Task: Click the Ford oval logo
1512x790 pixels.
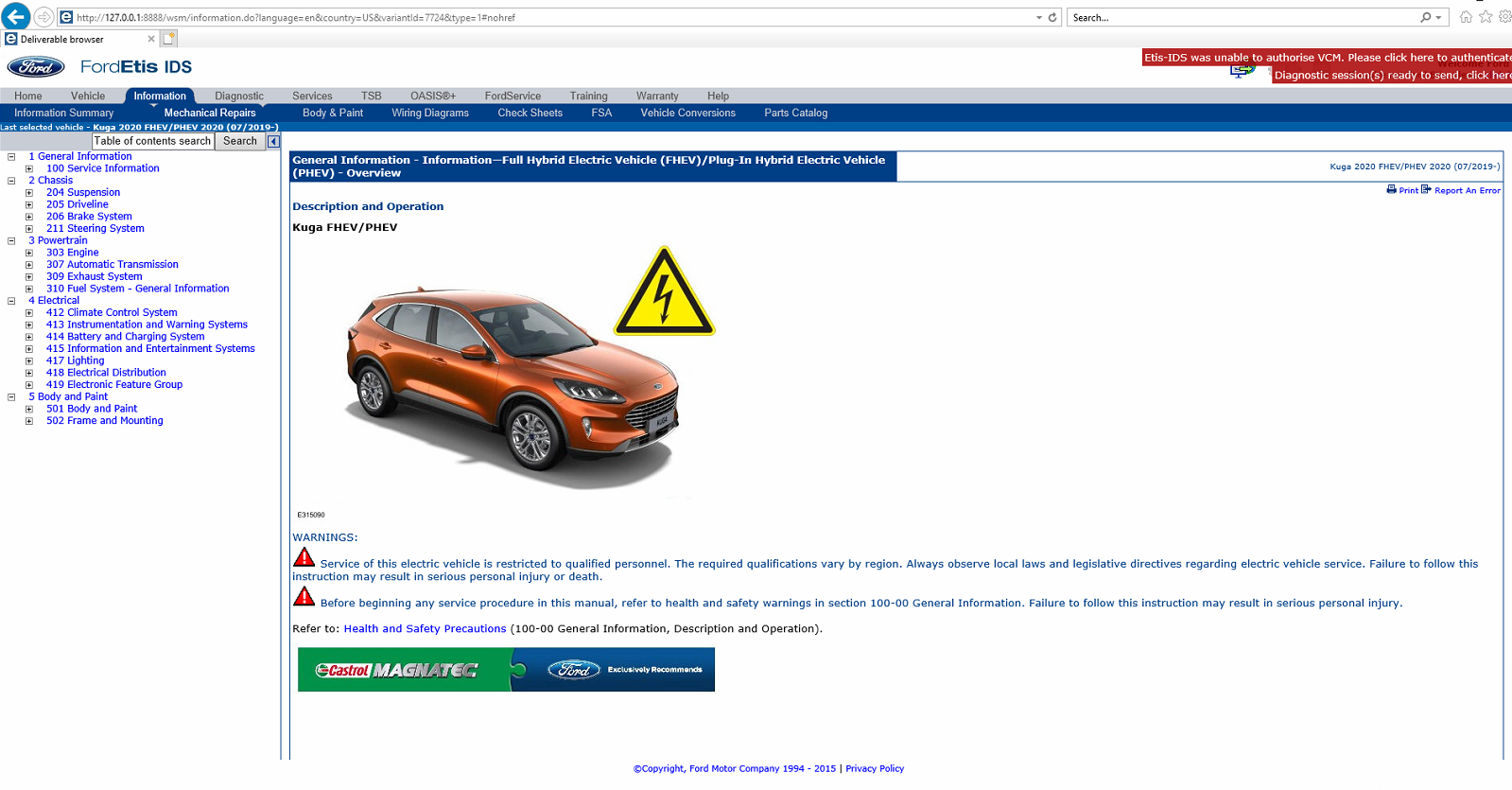Action: (x=36, y=67)
